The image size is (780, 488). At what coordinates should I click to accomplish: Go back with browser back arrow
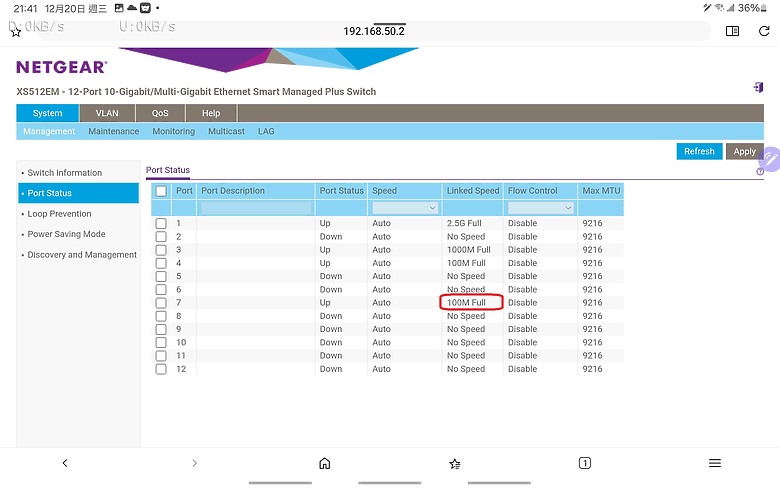(x=65, y=463)
